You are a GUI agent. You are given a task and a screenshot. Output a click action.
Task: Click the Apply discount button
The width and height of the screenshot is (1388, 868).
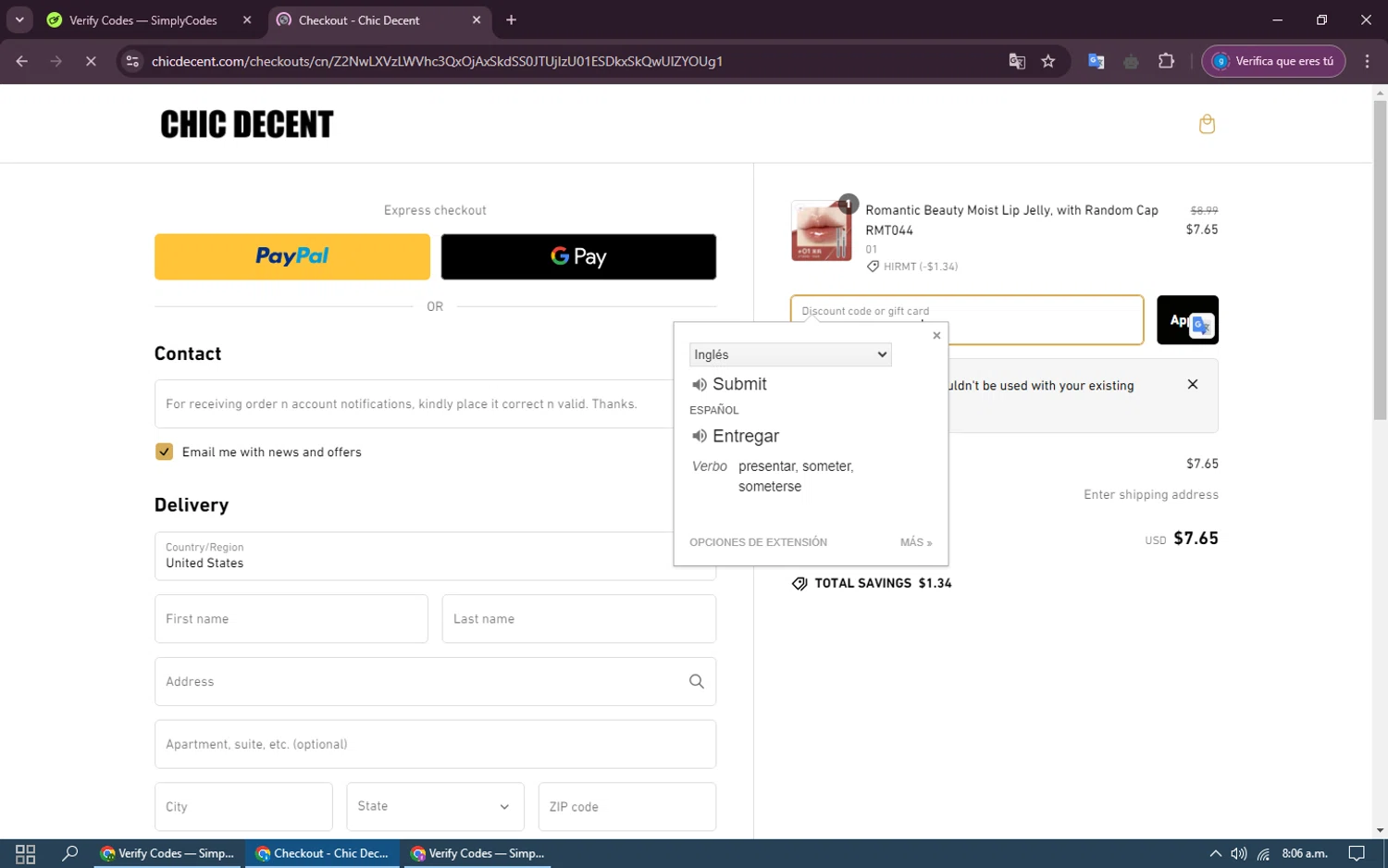(1187, 320)
